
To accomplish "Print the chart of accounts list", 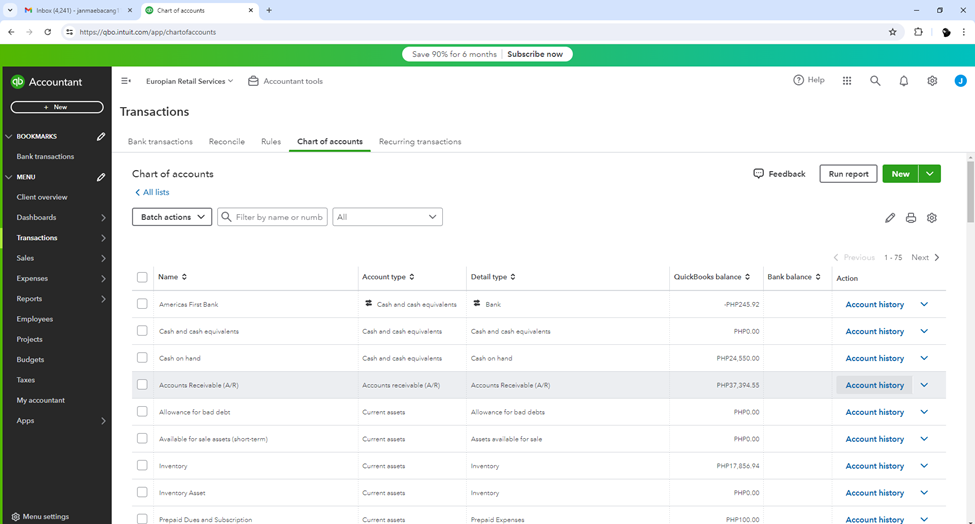I will point(910,218).
